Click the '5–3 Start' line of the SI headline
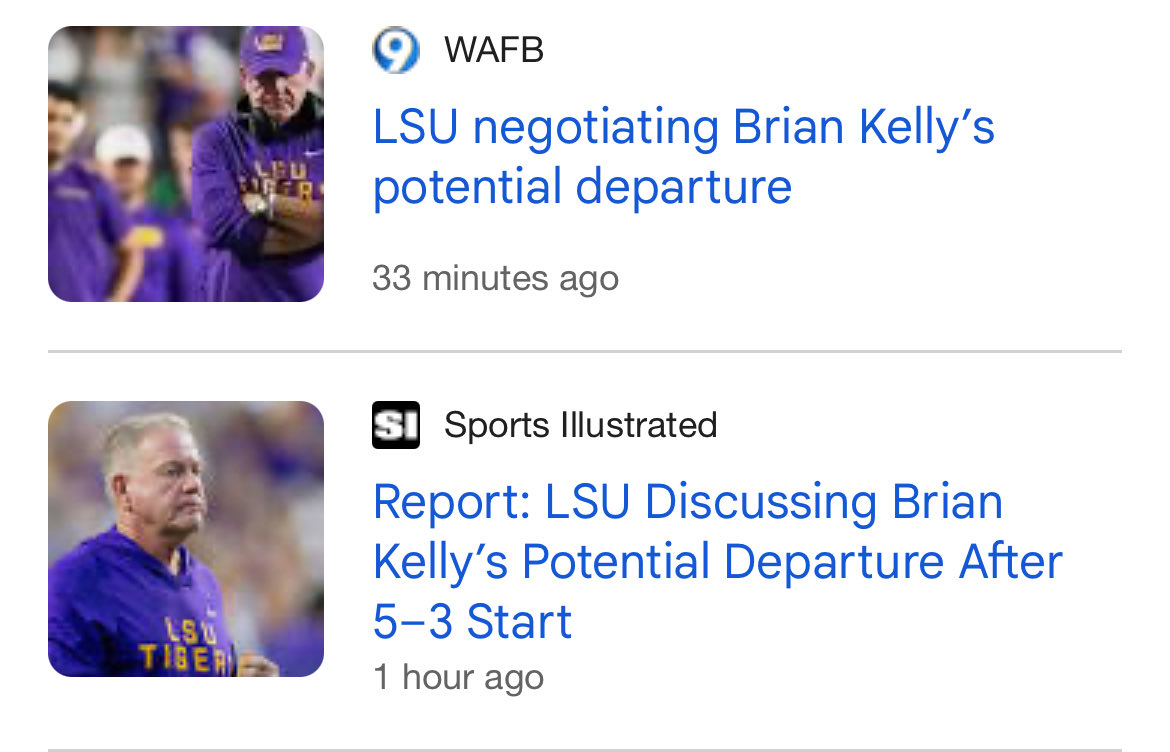Image resolution: width=1170 pixels, height=752 pixels. (472, 621)
